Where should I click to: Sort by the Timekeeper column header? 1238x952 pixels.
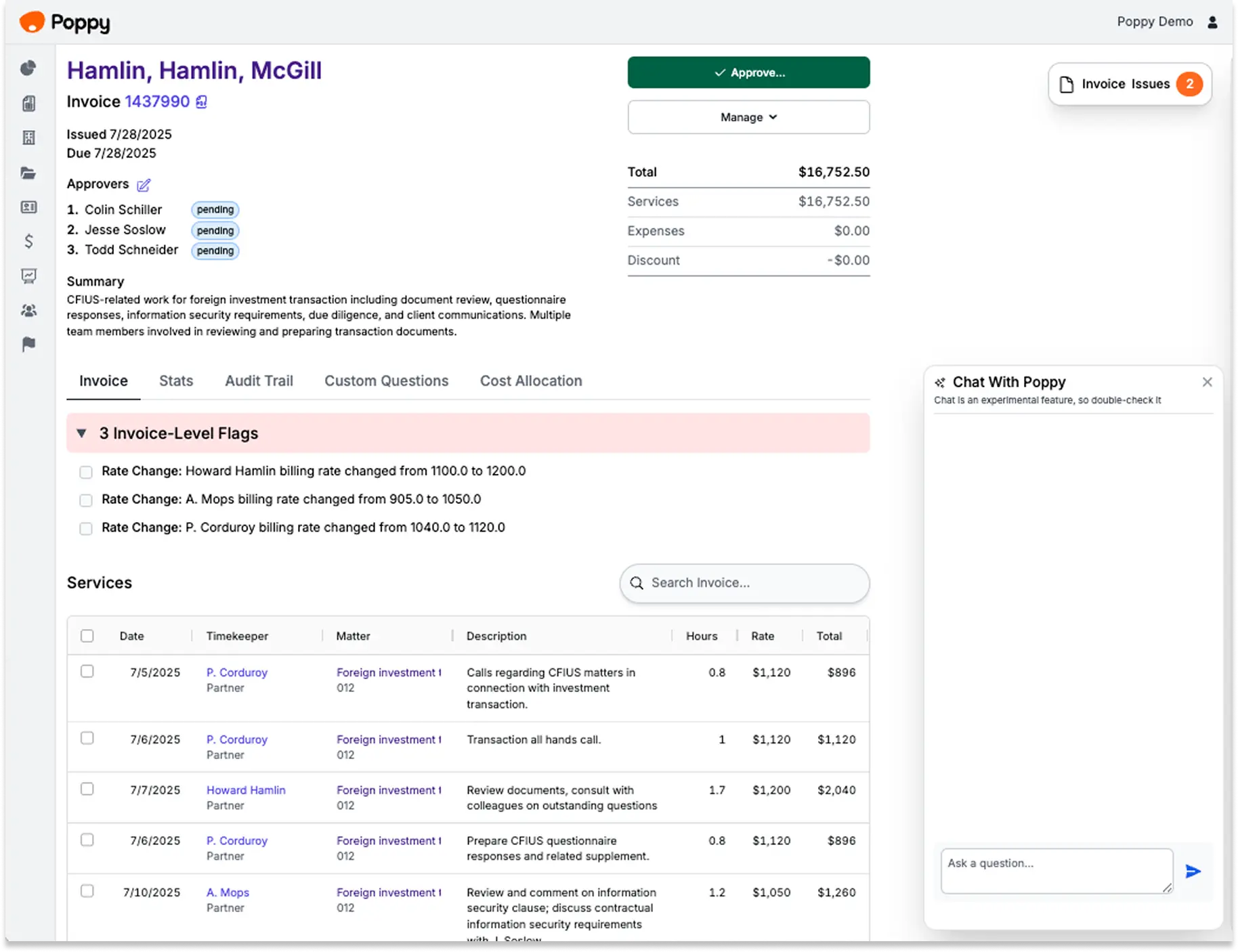click(237, 636)
